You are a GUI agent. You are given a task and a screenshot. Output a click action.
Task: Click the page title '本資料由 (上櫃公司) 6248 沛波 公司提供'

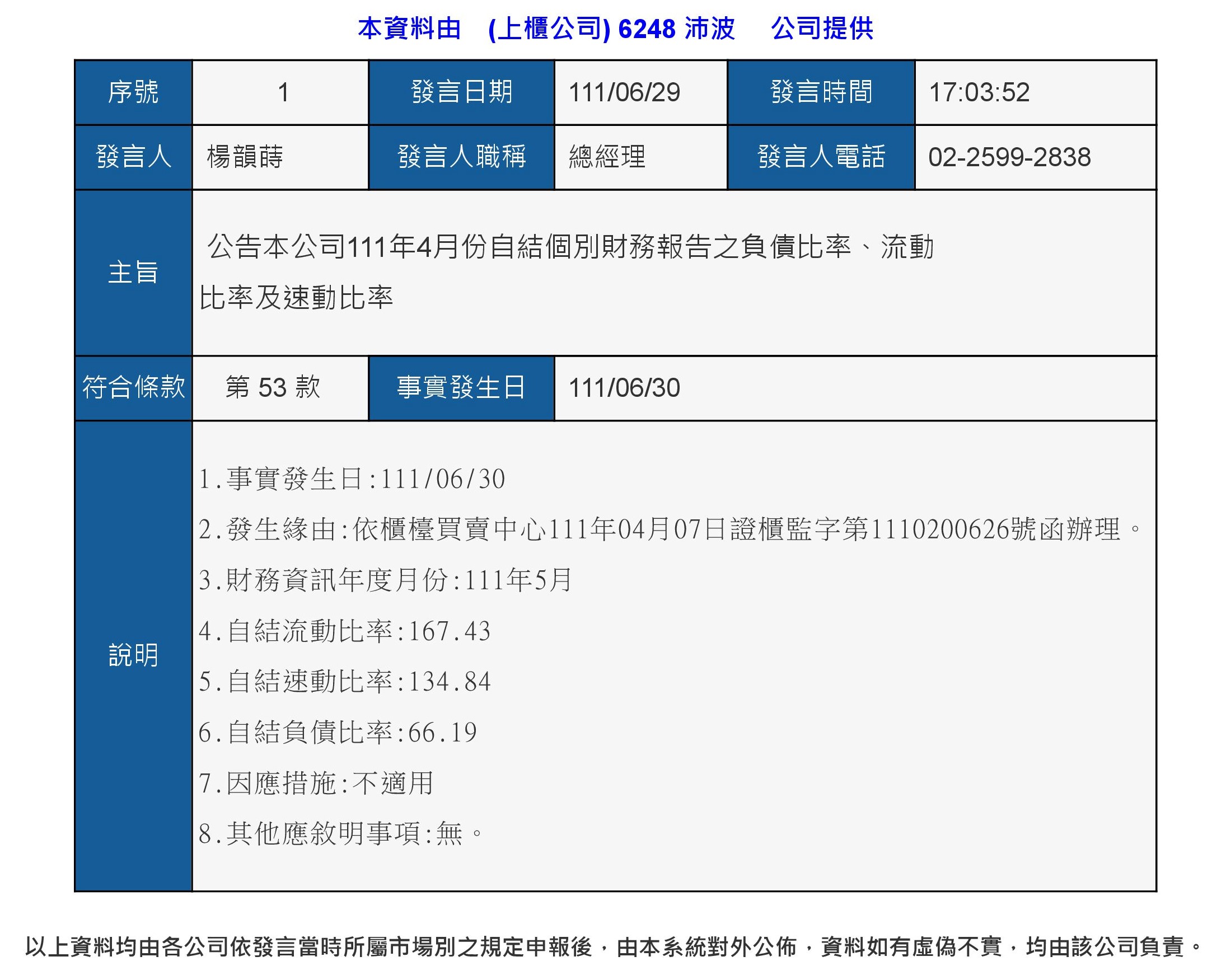point(615,28)
